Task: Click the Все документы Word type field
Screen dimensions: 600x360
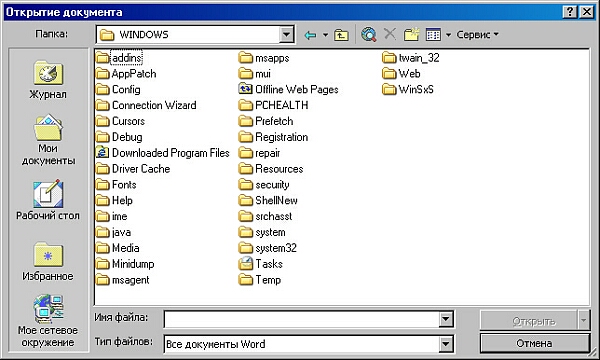Action: click(302, 344)
